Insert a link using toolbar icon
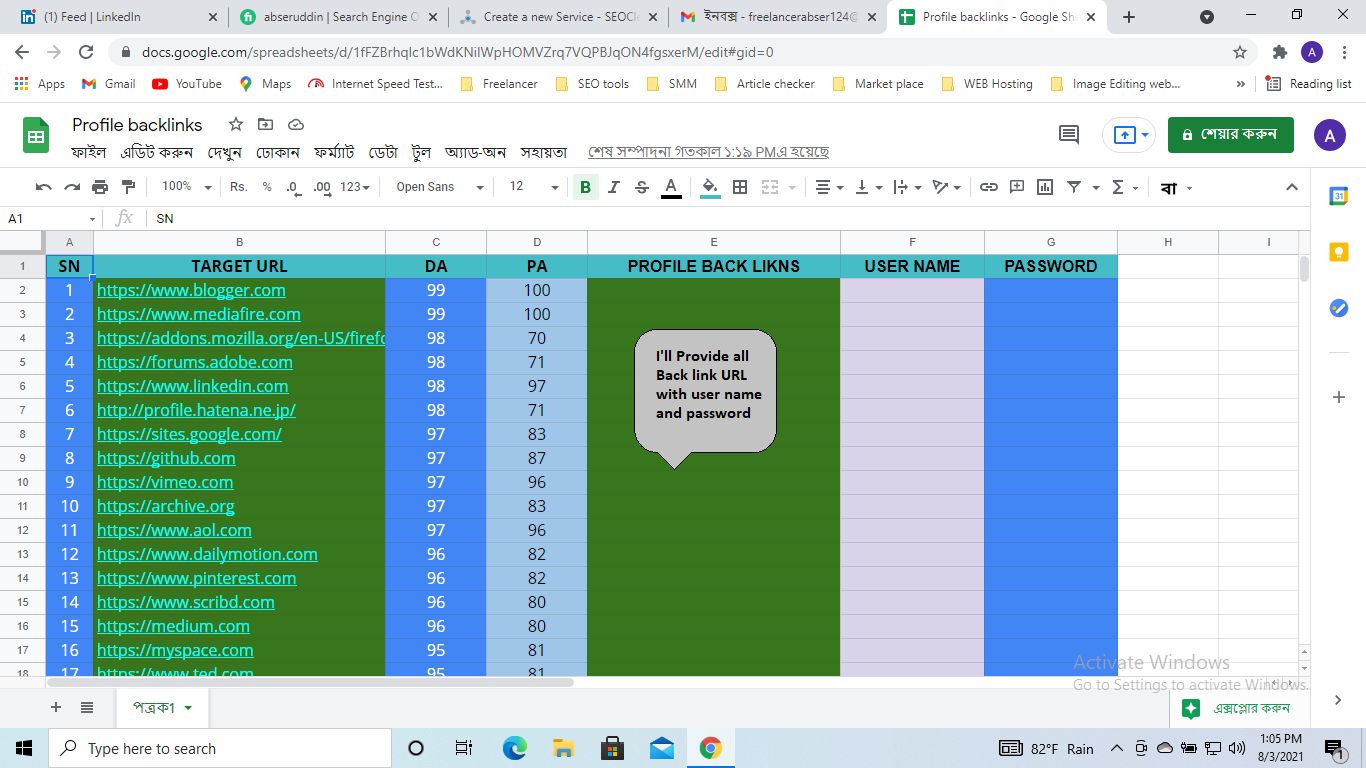This screenshot has width=1366, height=768. [988, 187]
